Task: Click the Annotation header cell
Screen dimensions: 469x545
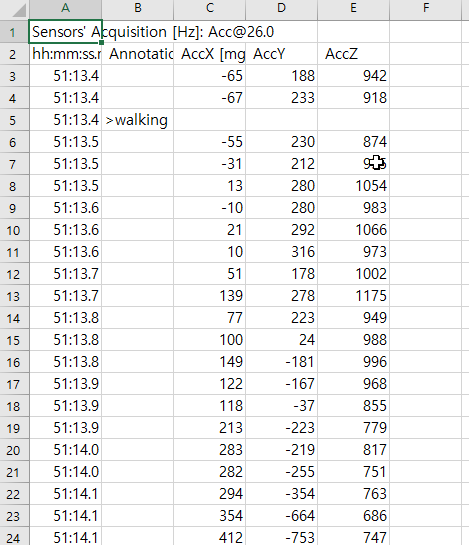Action: (138, 54)
